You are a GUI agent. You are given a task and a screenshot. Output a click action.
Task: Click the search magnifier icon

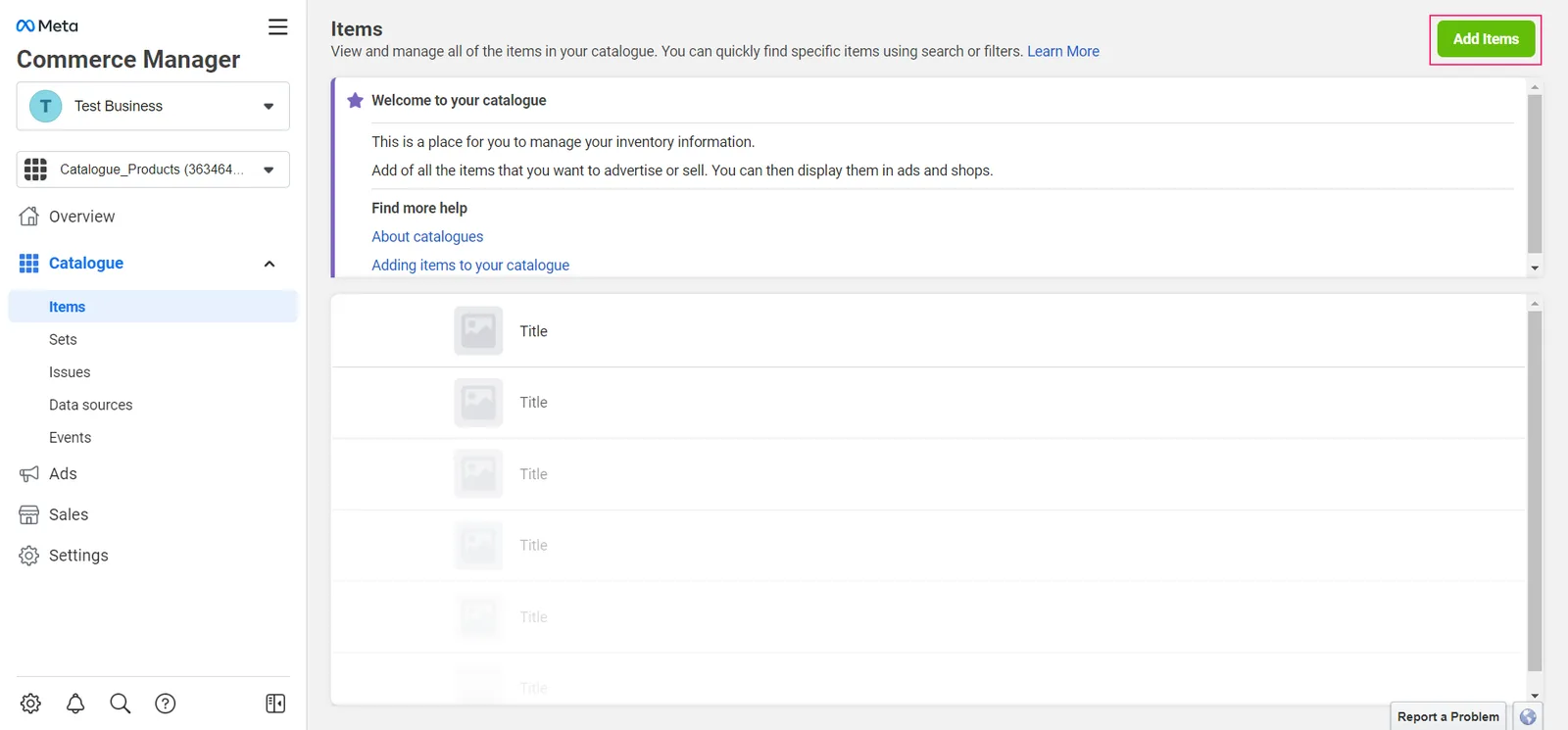[121, 704]
